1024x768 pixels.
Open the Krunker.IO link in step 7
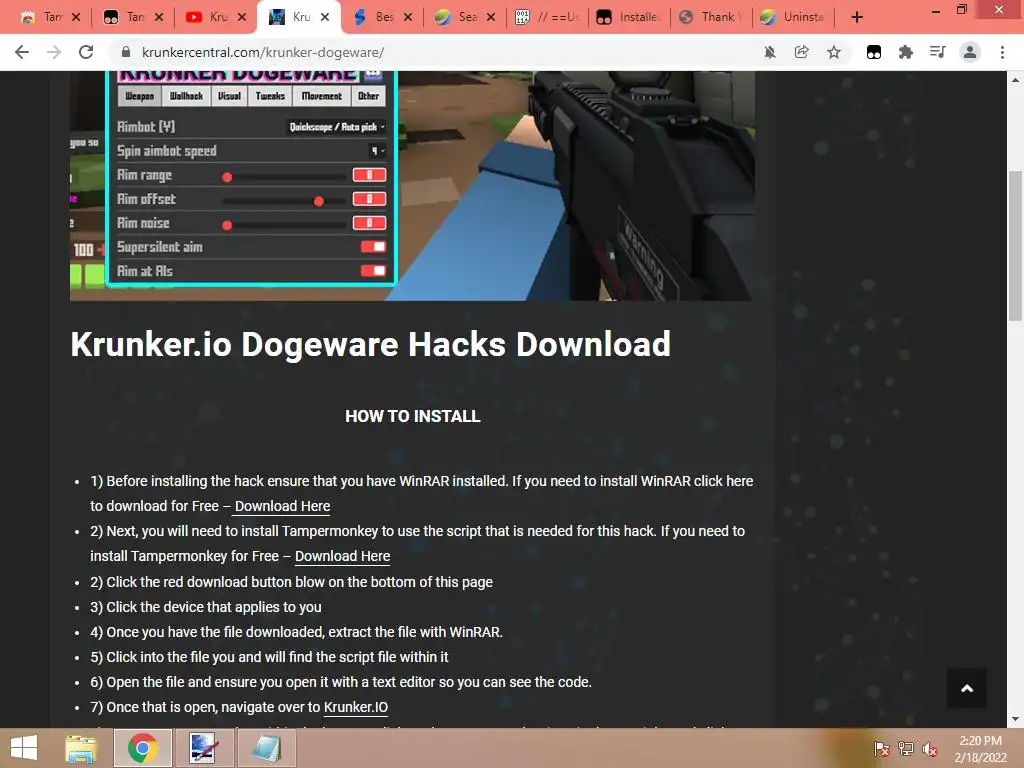coord(356,707)
